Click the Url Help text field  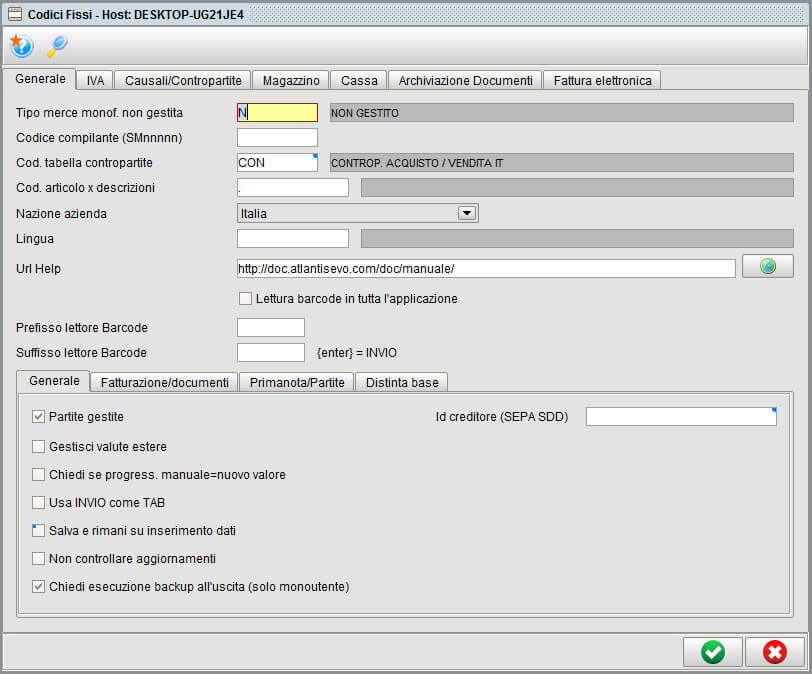pos(485,268)
